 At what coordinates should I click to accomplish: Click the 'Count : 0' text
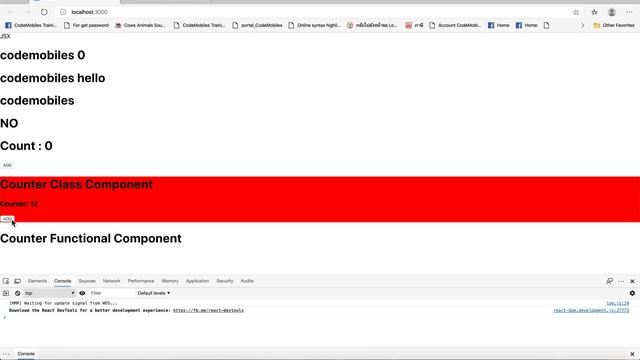tap(26, 146)
